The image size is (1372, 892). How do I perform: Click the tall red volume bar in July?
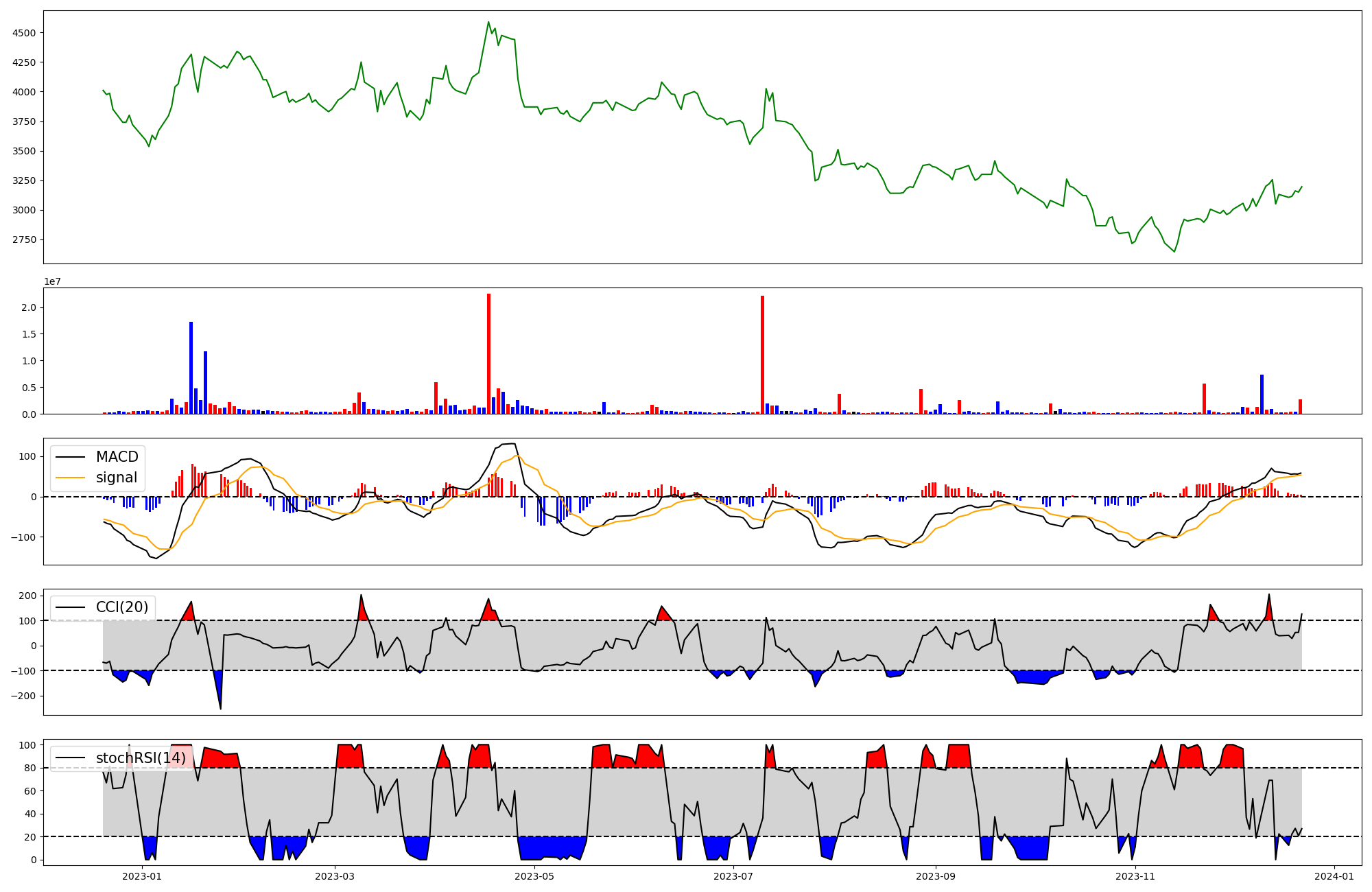[762, 354]
